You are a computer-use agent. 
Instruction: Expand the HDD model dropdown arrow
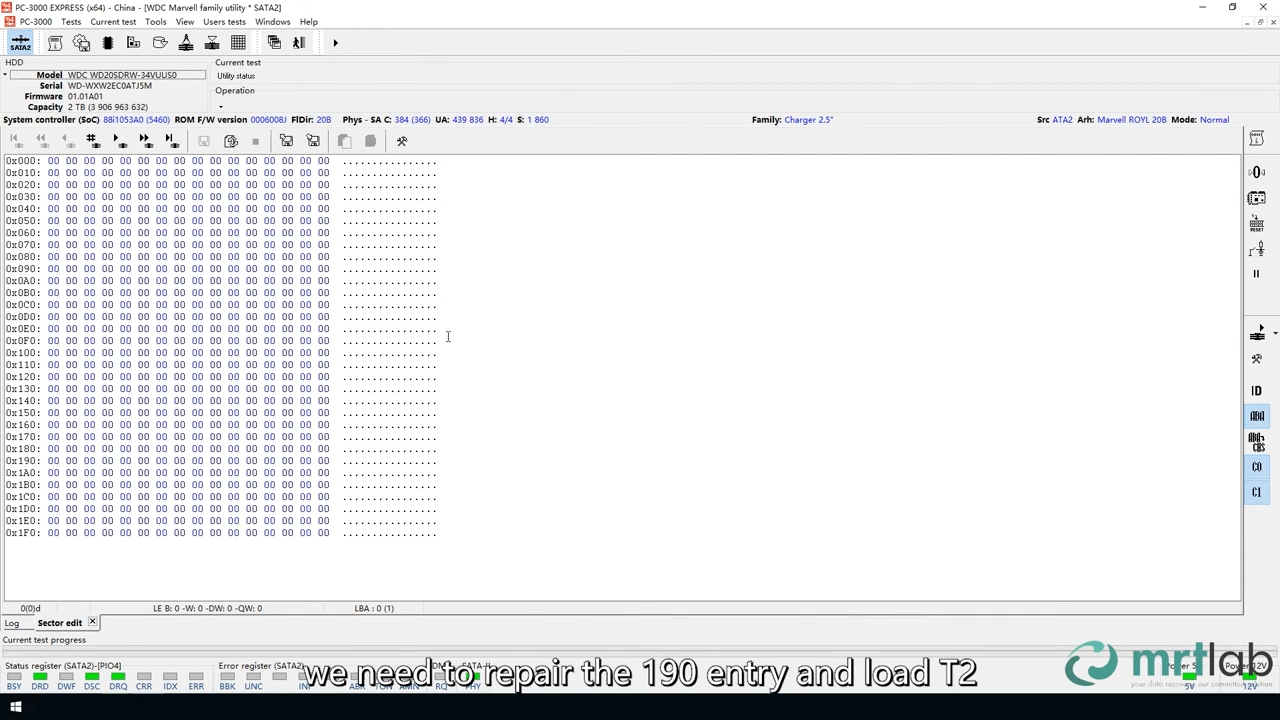pyautogui.click(x=5, y=75)
